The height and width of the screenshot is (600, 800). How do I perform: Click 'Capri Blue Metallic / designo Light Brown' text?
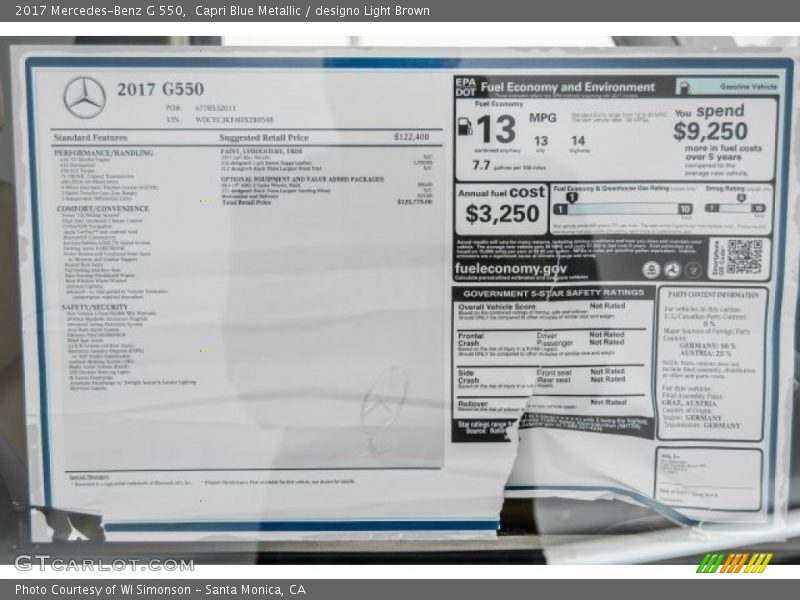[312, 11]
